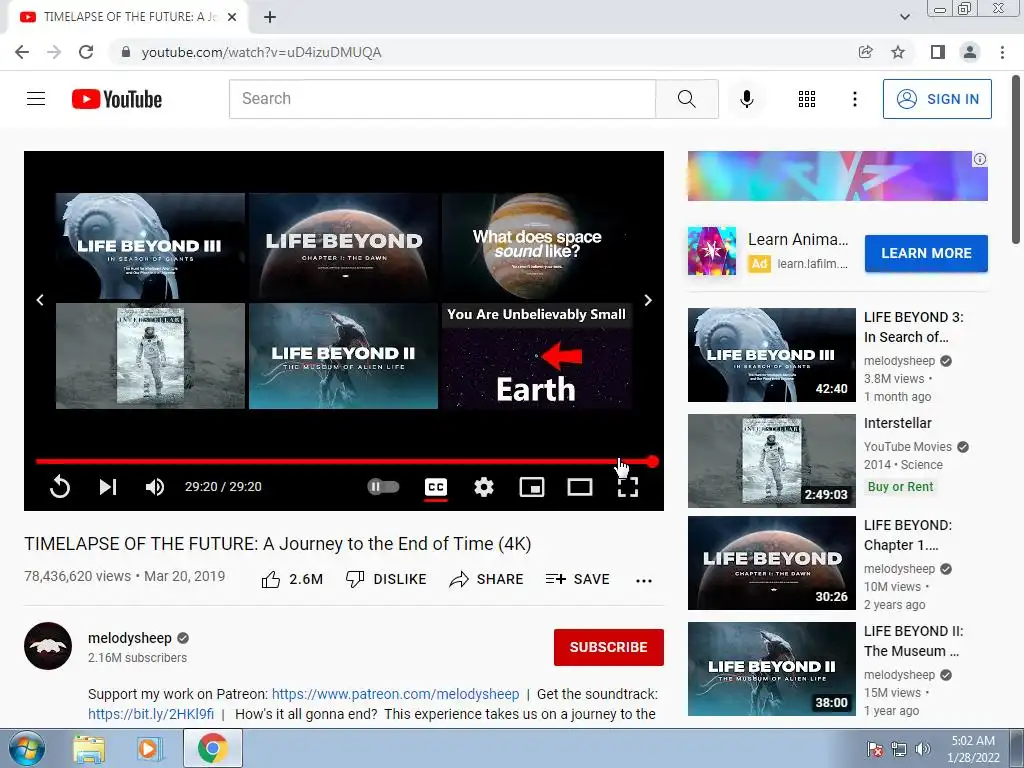Click the SIGN IN button
This screenshot has width=1024, height=768.
(x=937, y=99)
